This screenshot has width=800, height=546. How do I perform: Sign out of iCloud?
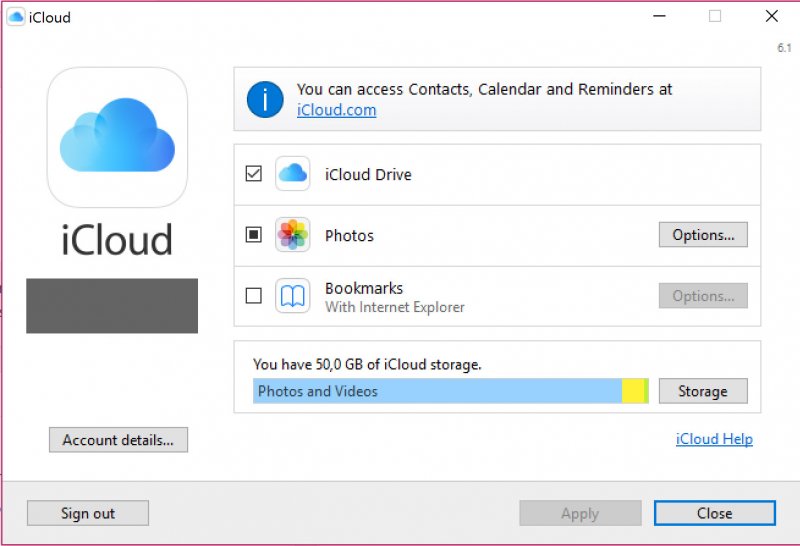click(x=88, y=513)
